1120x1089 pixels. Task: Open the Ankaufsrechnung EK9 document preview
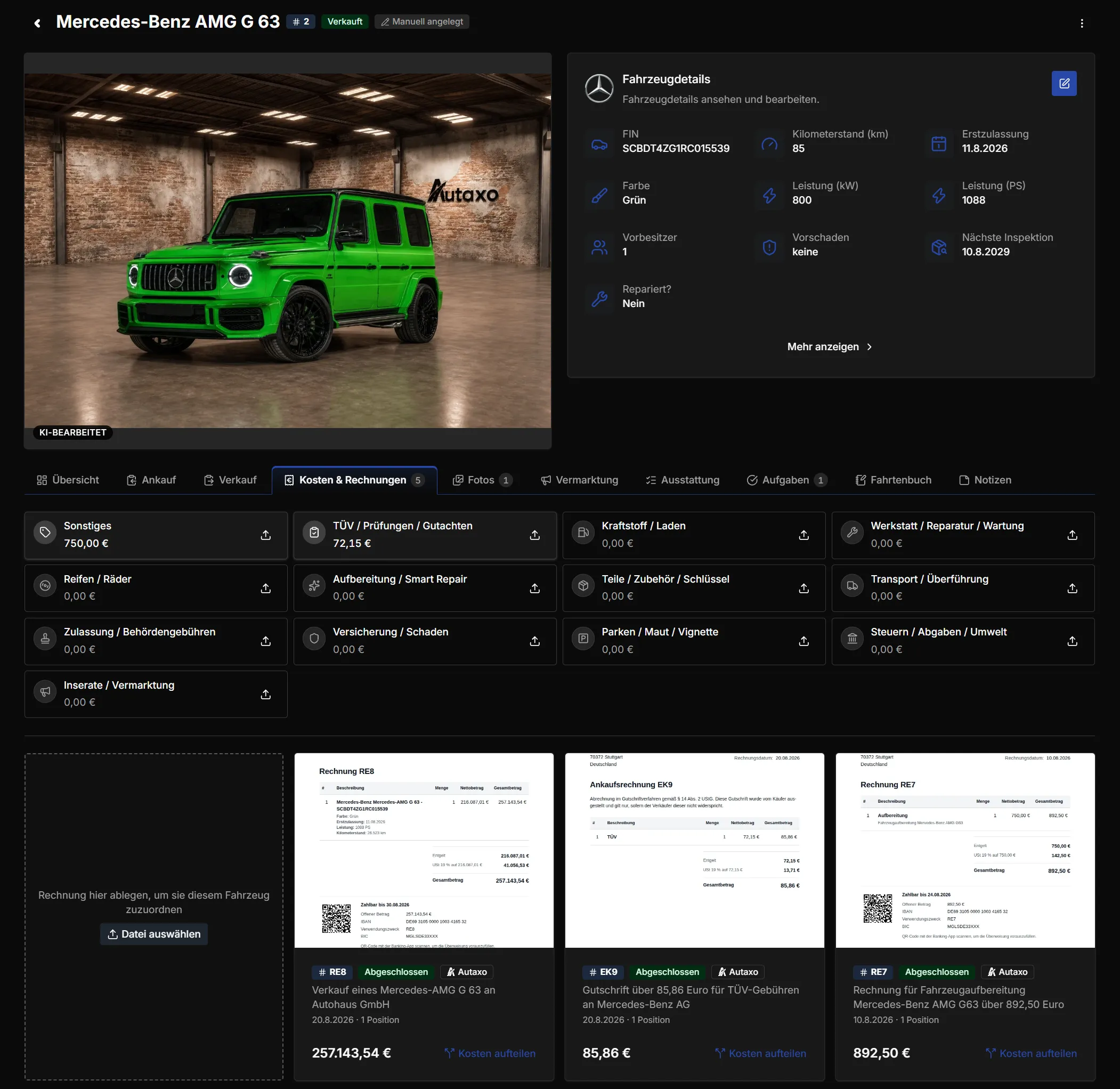click(x=695, y=851)
